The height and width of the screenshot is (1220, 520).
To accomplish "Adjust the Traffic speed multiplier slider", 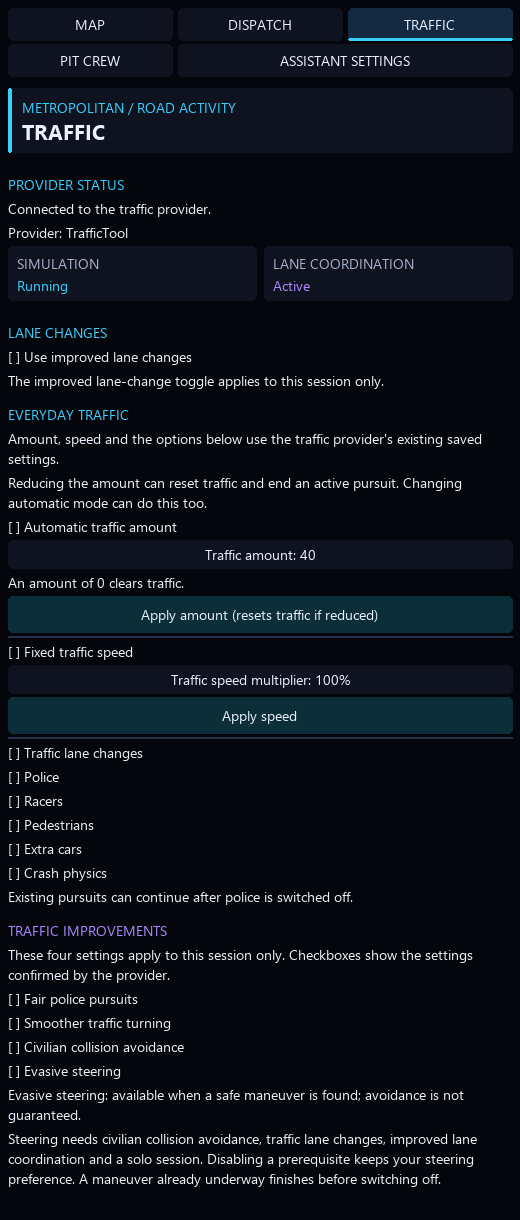I will pos(260,680).
